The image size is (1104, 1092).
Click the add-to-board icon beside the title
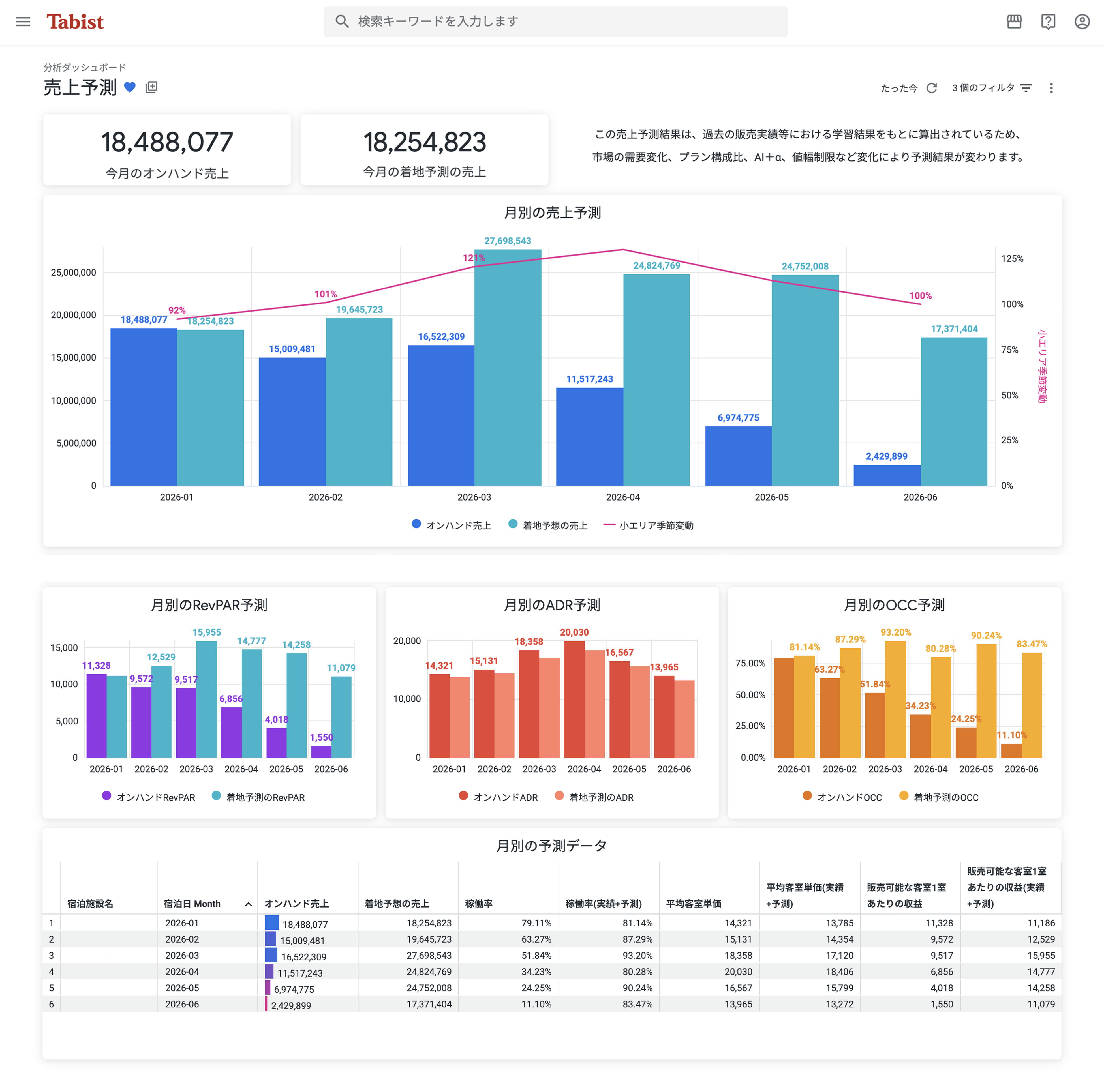tap(151, 87)
